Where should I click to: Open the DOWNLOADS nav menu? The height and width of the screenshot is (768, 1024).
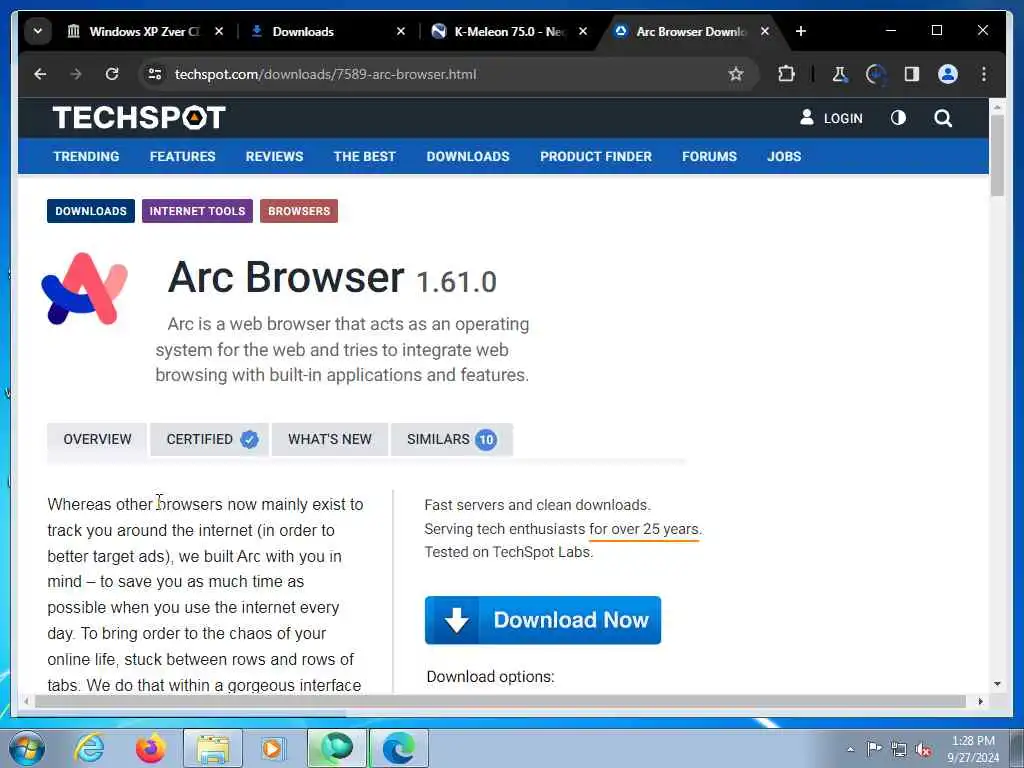468,157
